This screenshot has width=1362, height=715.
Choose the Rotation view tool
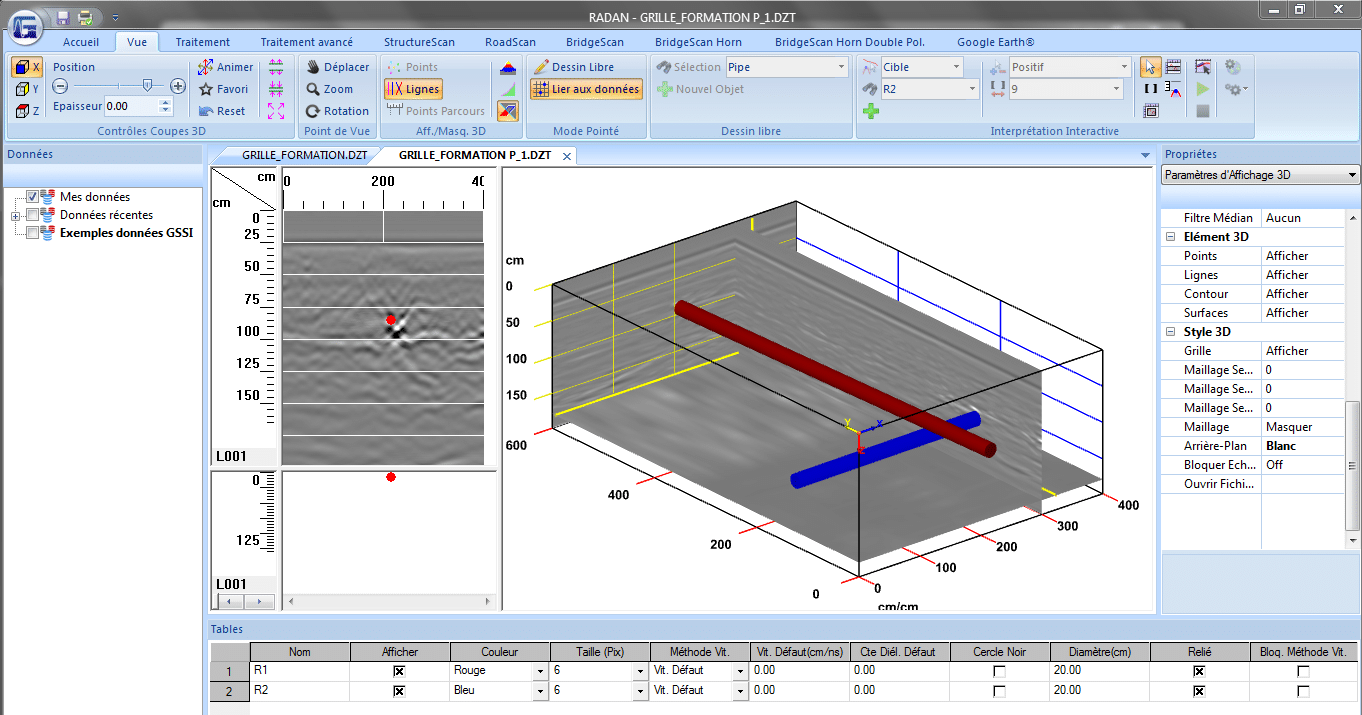pyautogui.click(x=338, y=111)
